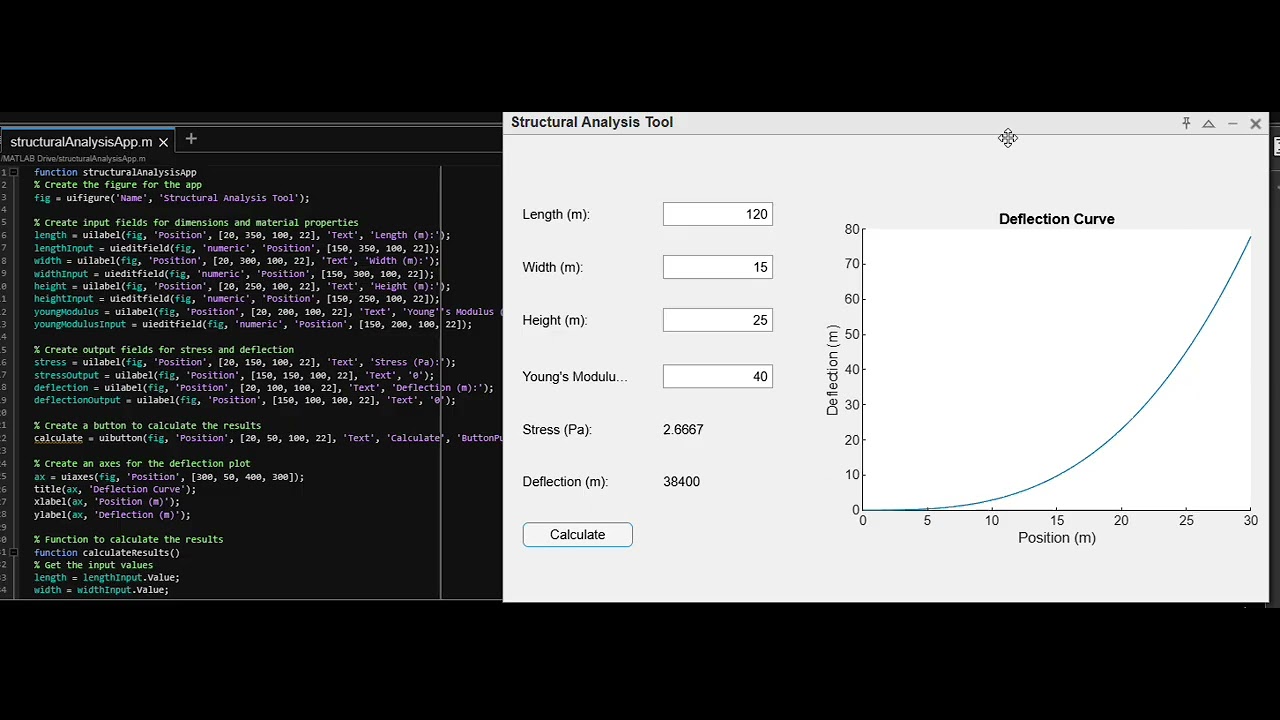This screenshot has height=720, width=1280.
Task: Click the 'Deflection (m):' label
Action: pos(565,481)
